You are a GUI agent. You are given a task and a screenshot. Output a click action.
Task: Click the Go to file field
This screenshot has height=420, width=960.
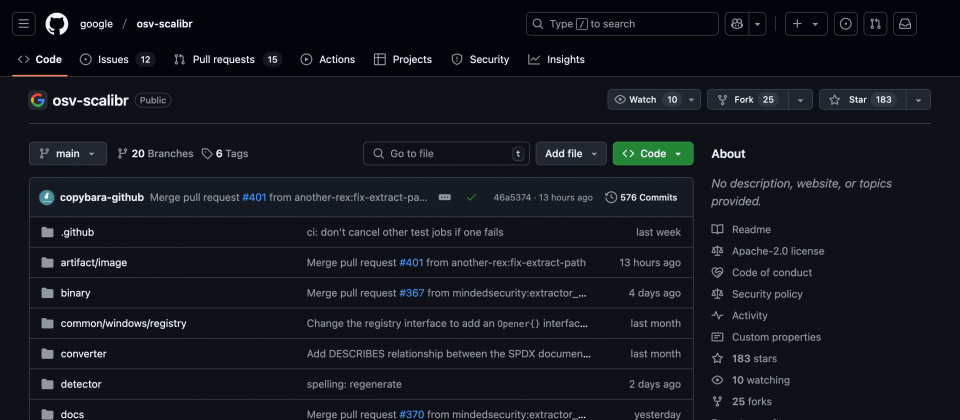pos(446,154)
